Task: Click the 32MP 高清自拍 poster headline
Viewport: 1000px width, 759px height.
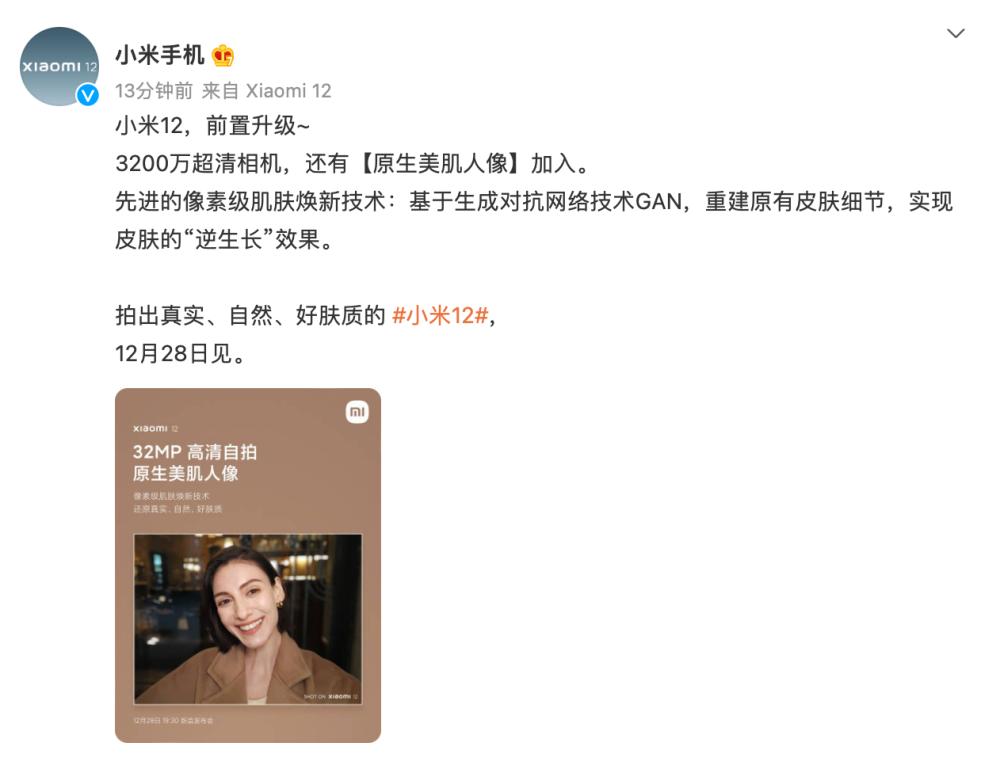Action: pyautogui.click(x=195, y=452)
